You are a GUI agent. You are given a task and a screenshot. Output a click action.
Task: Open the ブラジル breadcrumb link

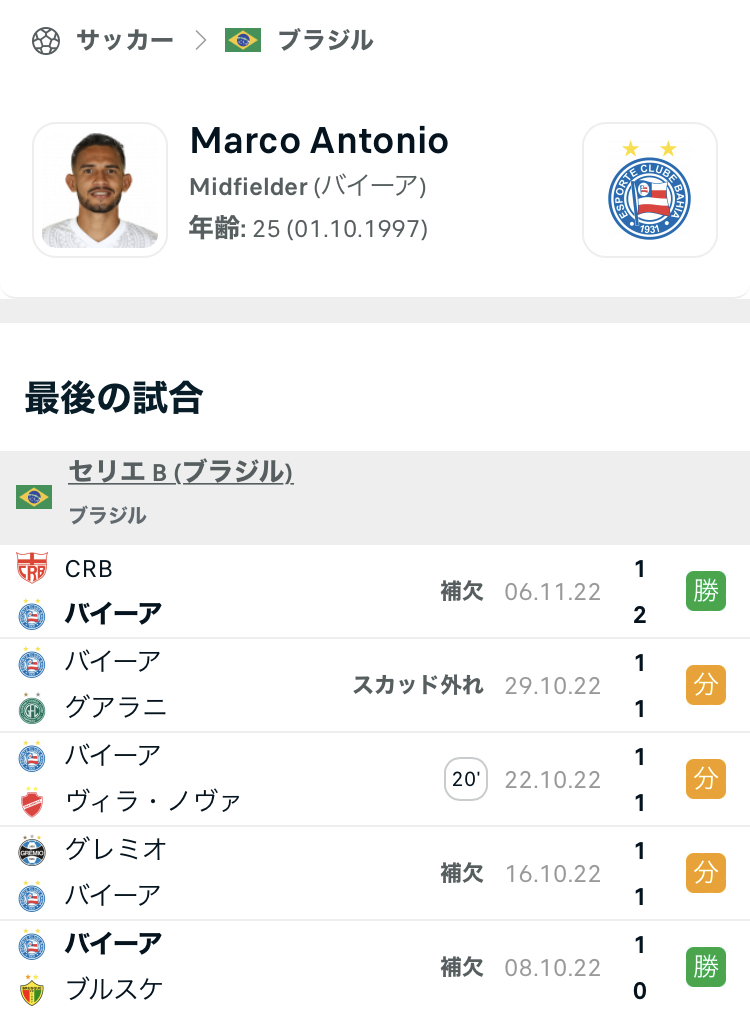(325, 40)
